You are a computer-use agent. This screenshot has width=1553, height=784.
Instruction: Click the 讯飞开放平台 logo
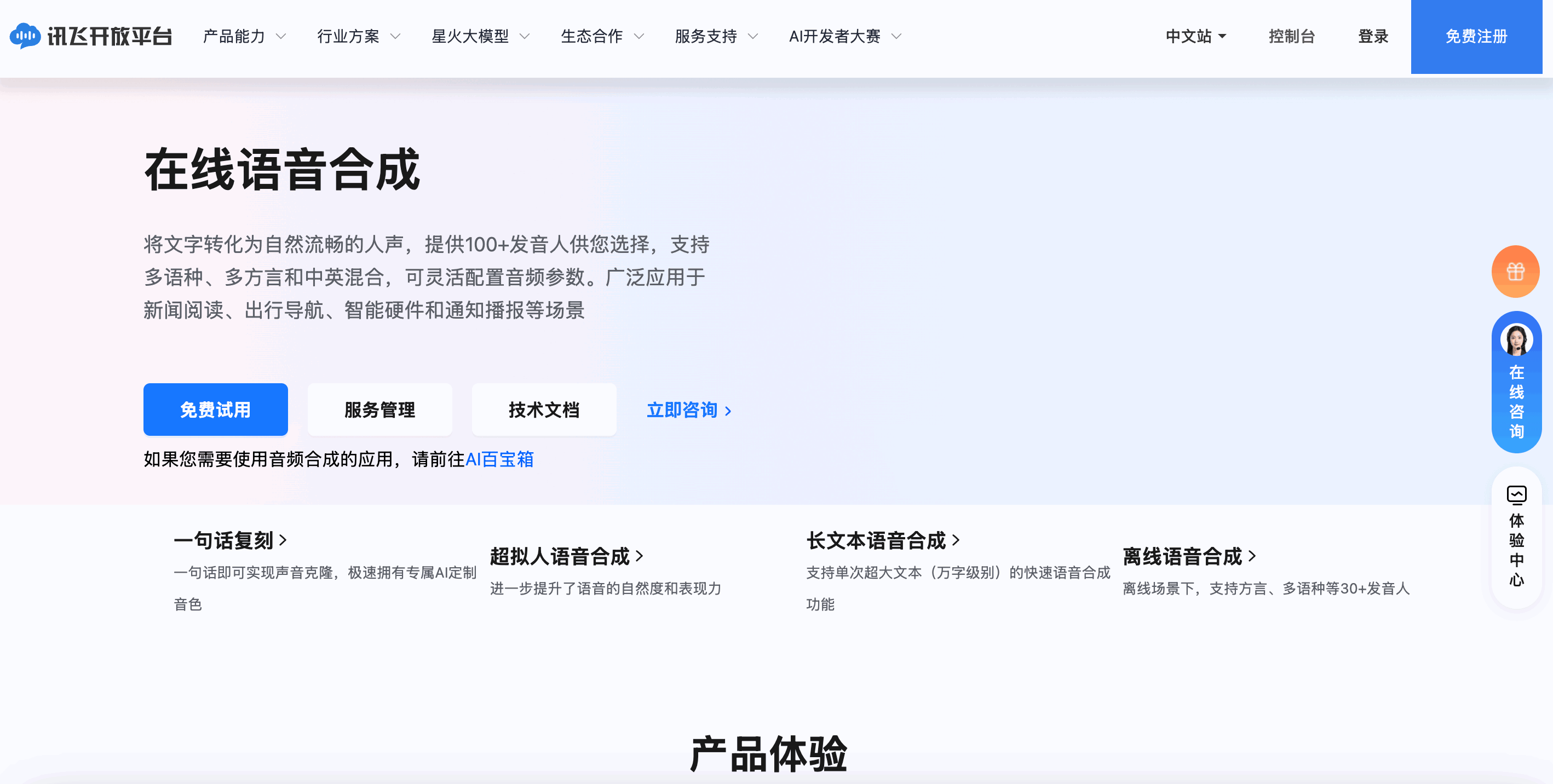[x=91, y=36]
